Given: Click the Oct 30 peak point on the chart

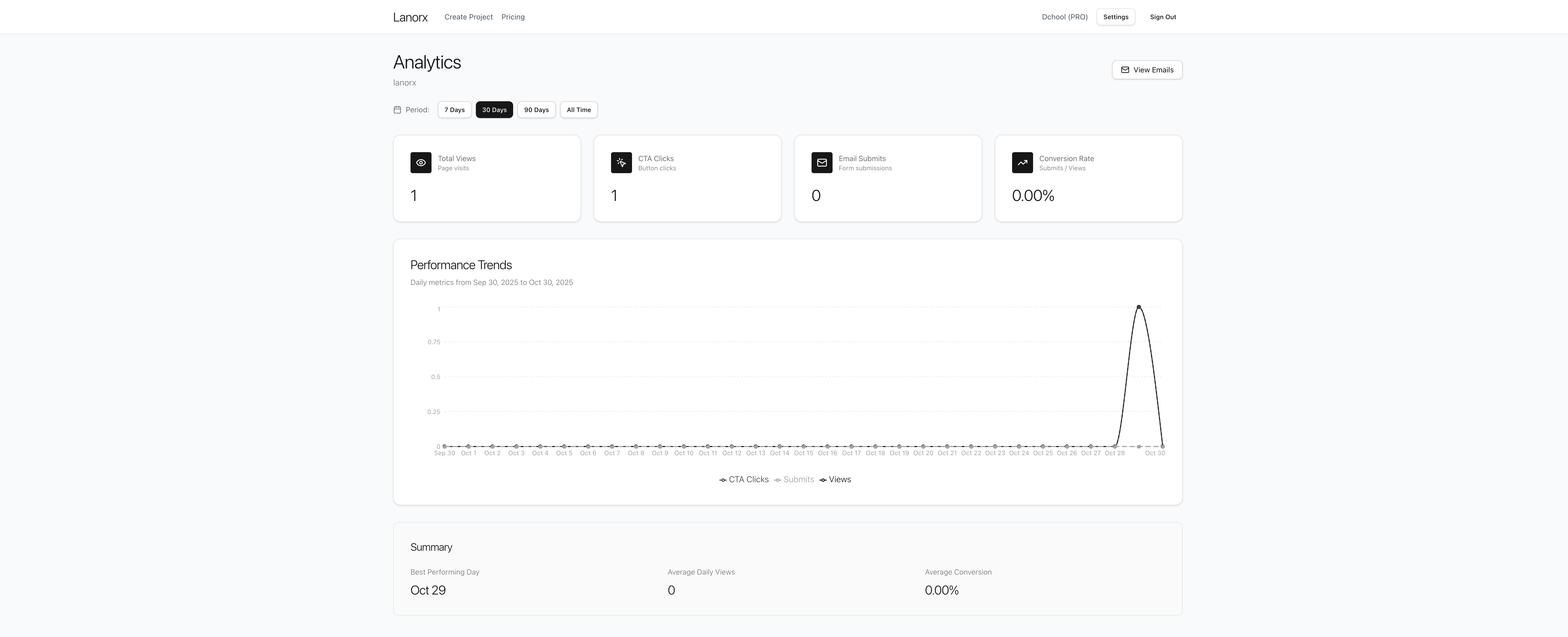Looking at the screenshot, I should click(1139, 307).
